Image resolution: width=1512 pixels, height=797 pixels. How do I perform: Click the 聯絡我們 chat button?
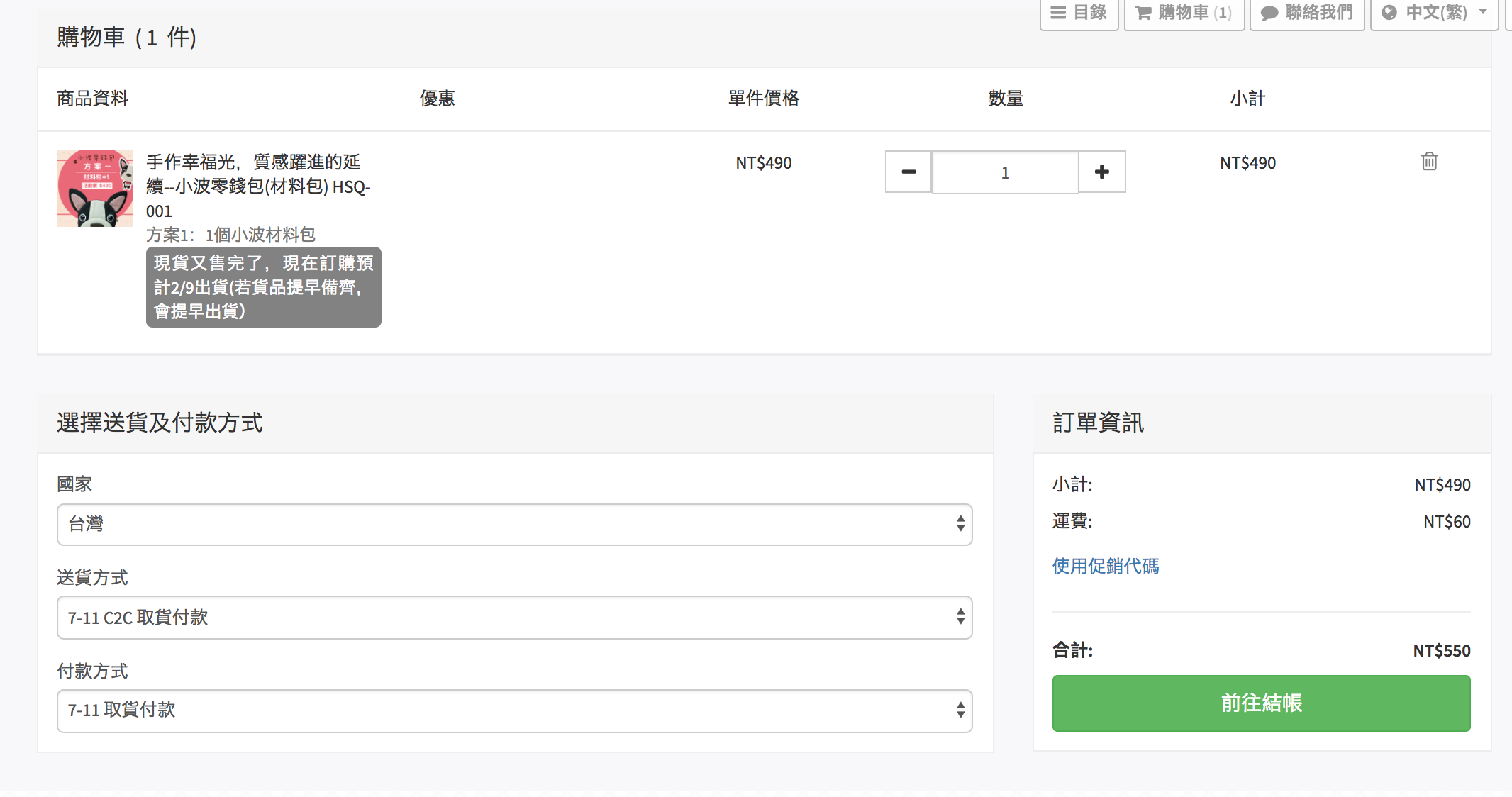tap(1307, 13)
